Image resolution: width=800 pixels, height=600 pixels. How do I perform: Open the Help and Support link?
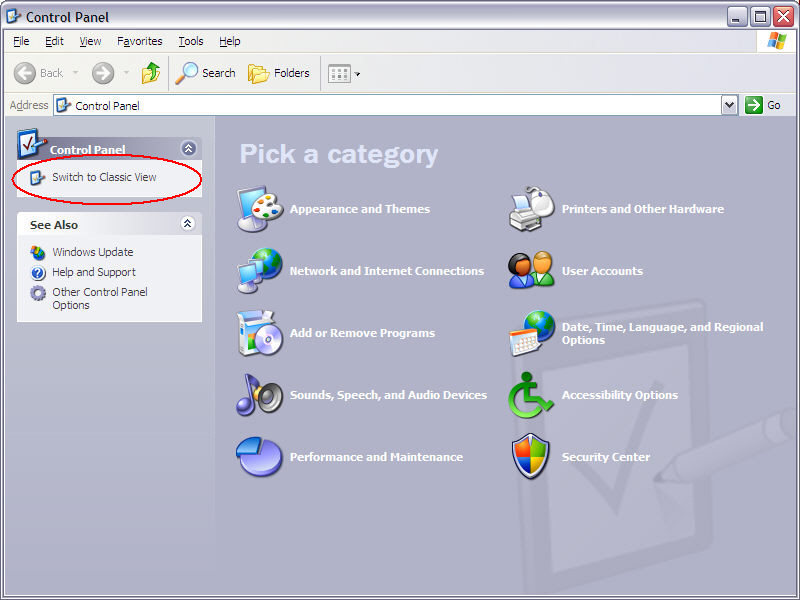pyautogui.click(x=94, y=272)
